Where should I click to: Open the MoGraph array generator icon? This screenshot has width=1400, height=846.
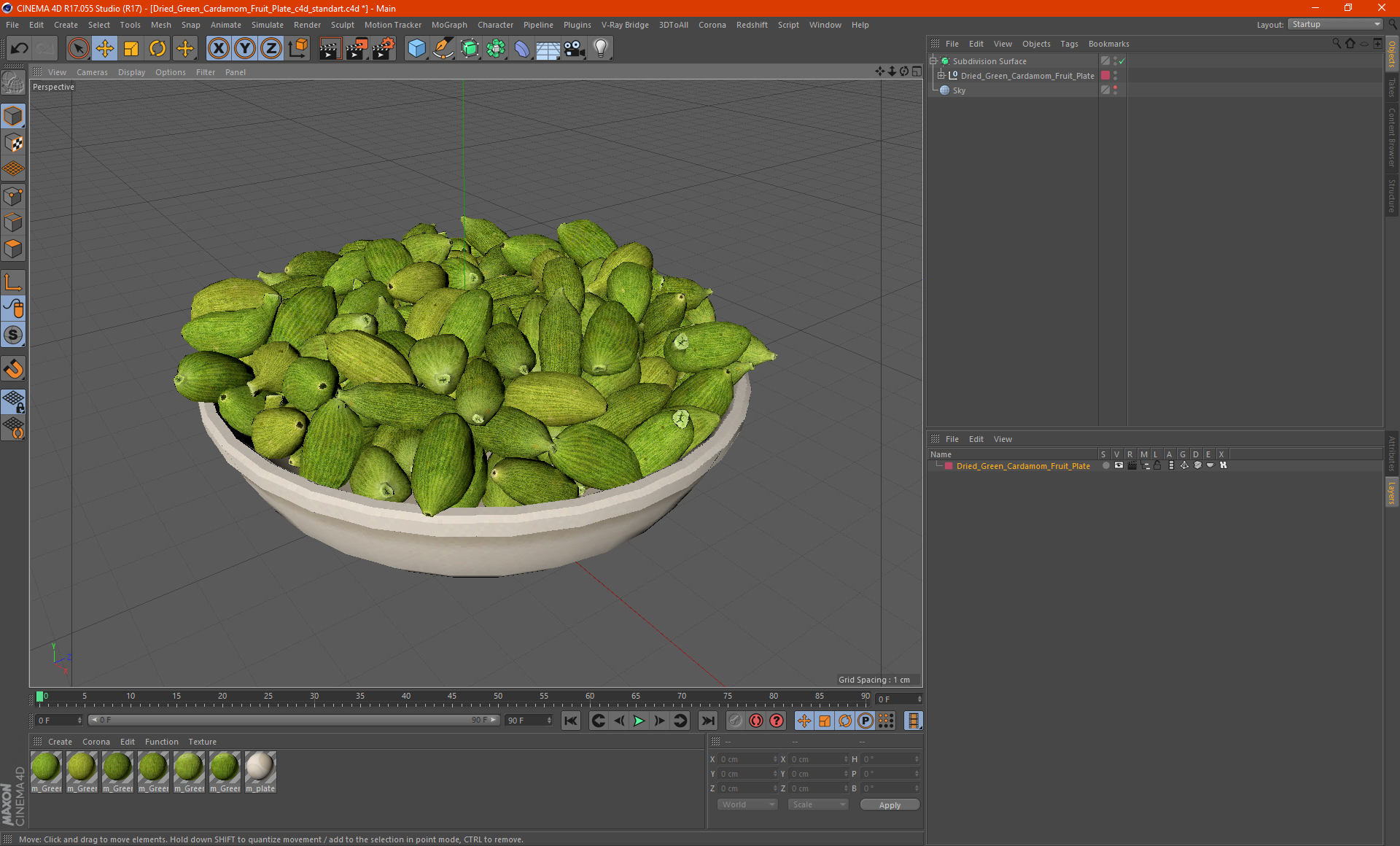(x=496, y=49)
